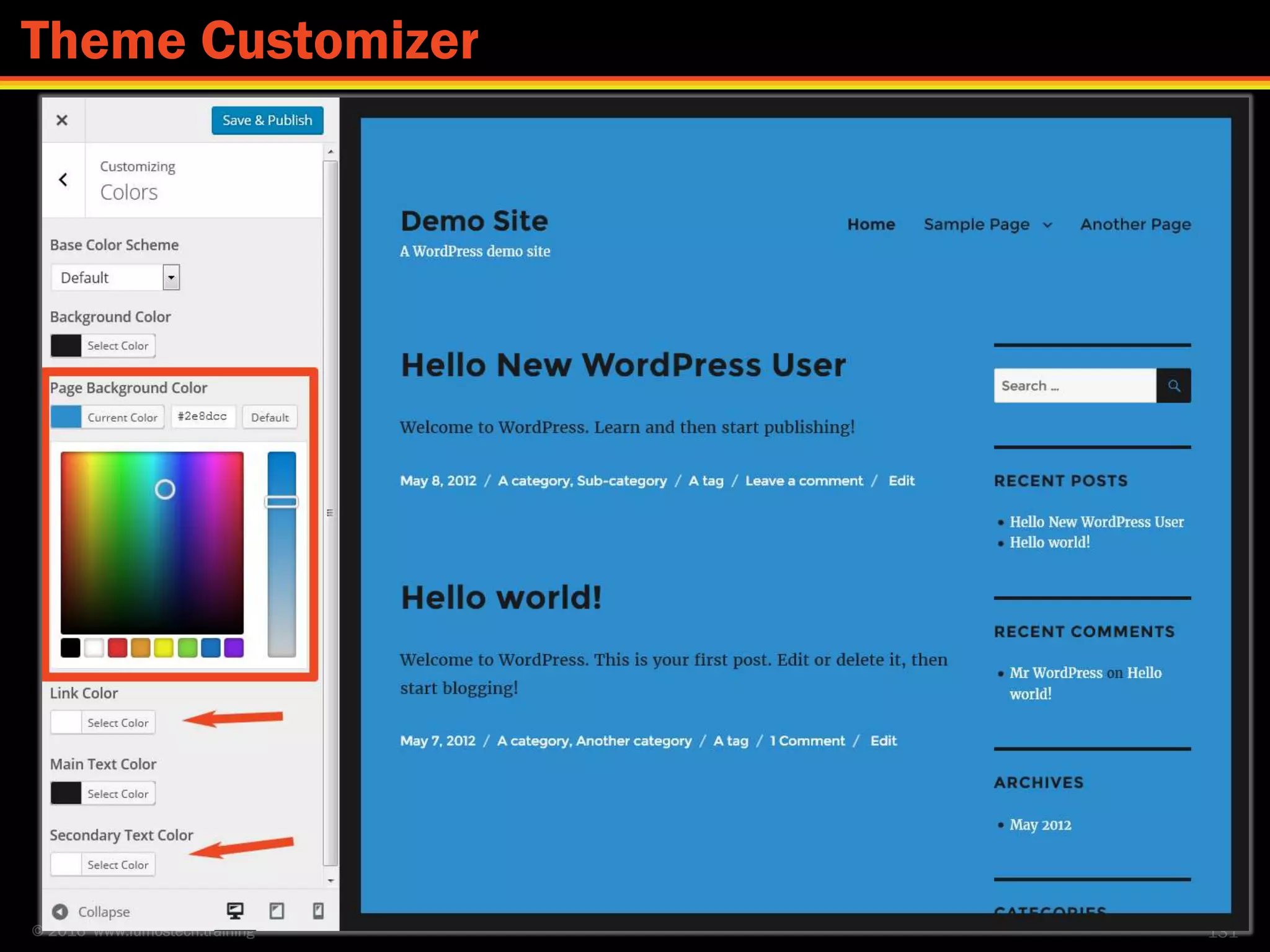Screen dimensions: 1270x952
Task: Click Select Color under Link Color
Action: click(x=118, y=723)
